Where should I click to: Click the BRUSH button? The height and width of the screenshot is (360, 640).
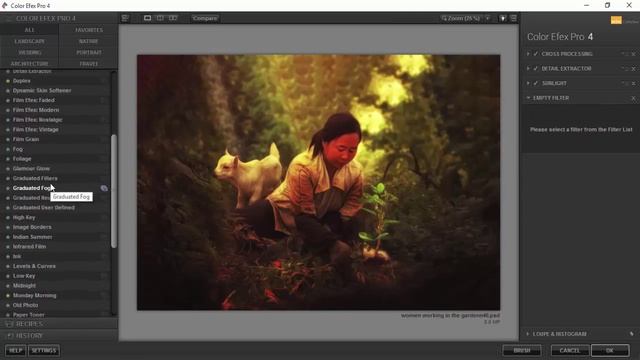[522, 351]
